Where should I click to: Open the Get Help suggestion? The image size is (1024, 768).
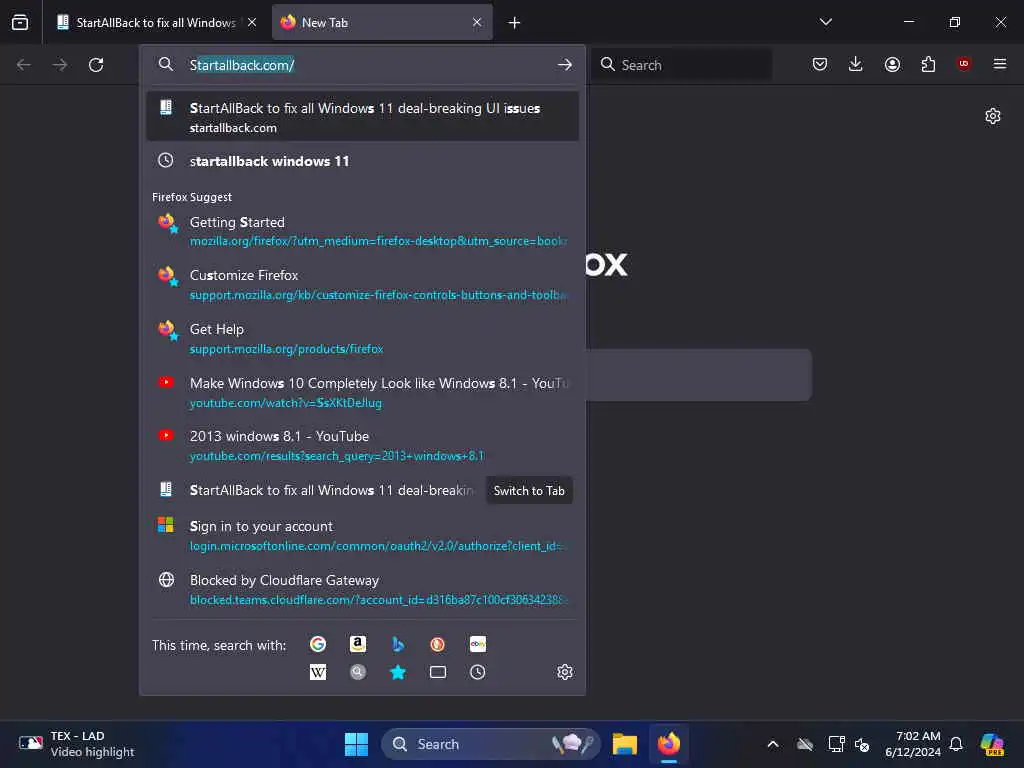coord(362,338)
